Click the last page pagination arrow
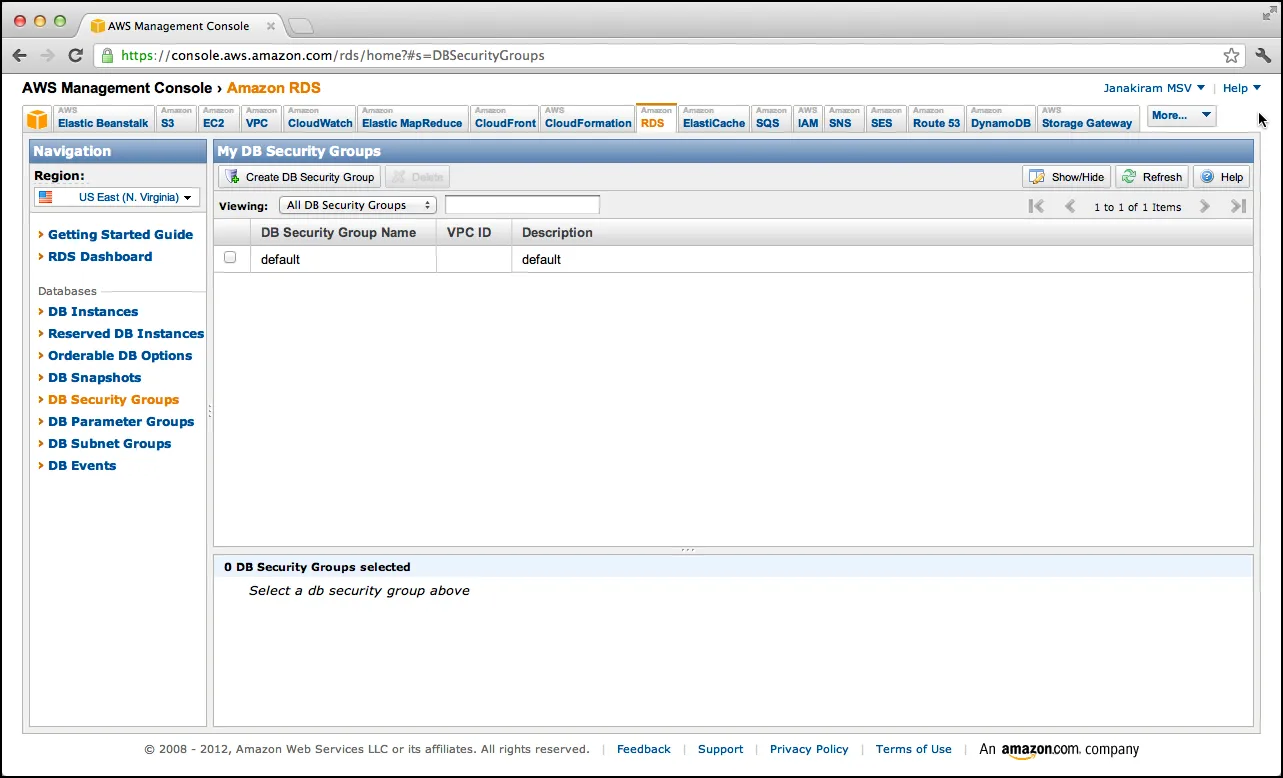 [x=1238, y=206]
